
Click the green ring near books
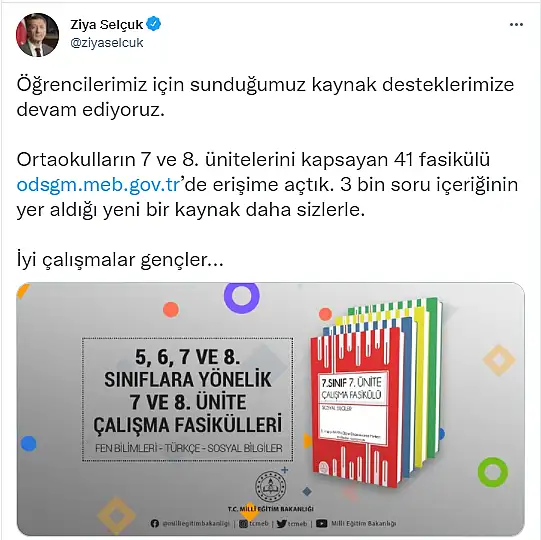point(493,472)
